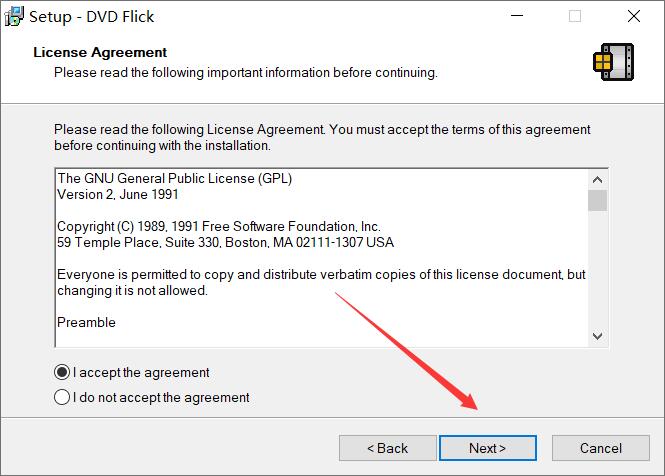The image size is (665, 476).
Task: Click the "Setup - DVD Flick" title bar text
Action: coord(92,17)
